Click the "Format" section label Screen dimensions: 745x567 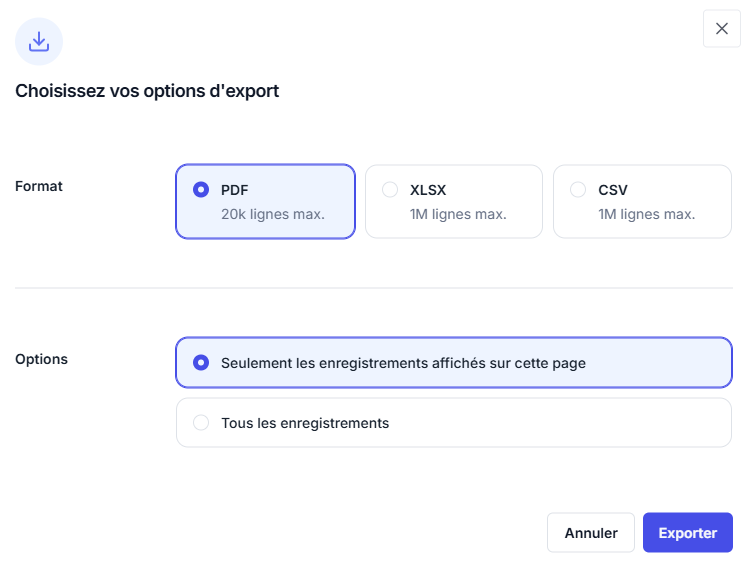click(39, 186)
